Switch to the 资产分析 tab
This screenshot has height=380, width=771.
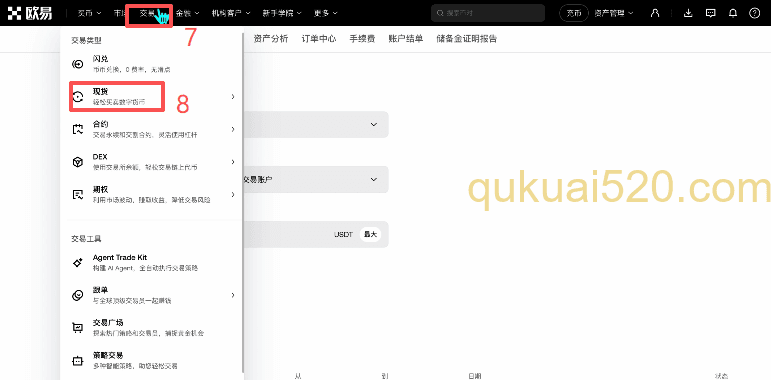(271, 39)
